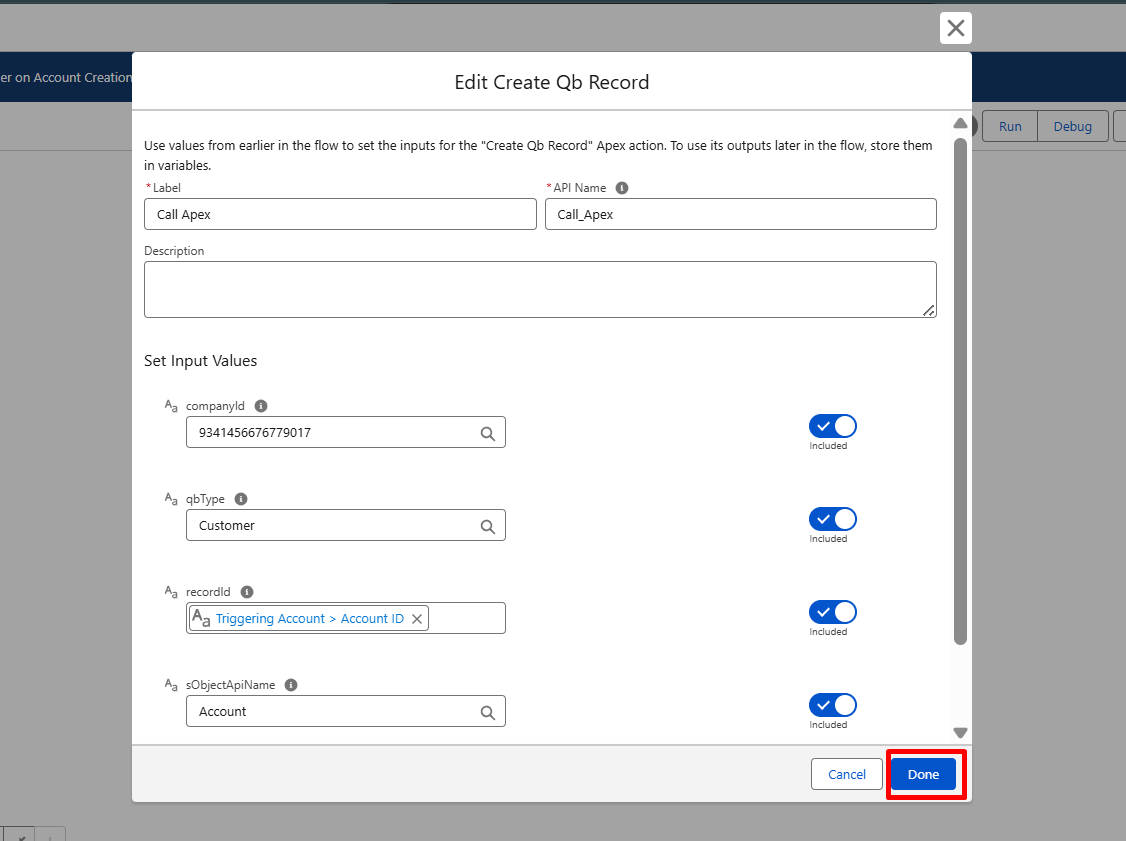Click the Label input field

pyautogui.click(x=340, y=214)
